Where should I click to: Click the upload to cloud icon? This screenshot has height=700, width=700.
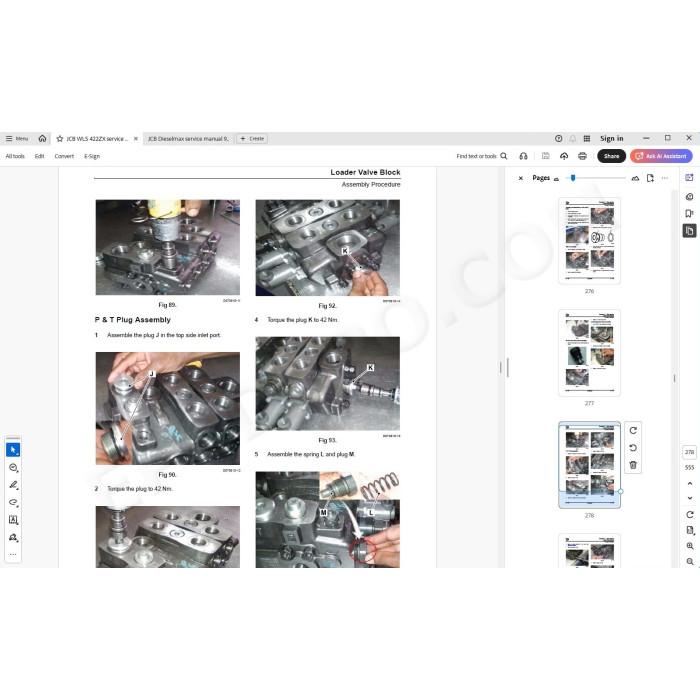pos(564,156)
